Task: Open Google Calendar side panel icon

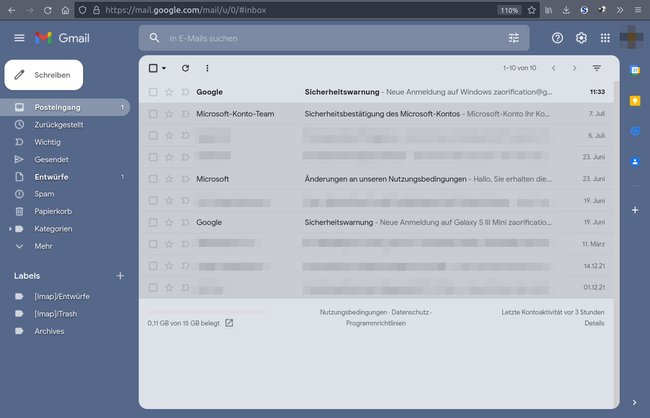Action: click(635, 70)
